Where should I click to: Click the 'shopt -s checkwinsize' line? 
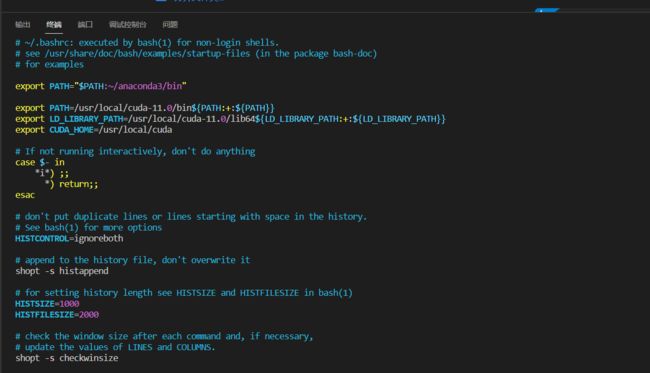pyautogui.click(x=67, y=358)
